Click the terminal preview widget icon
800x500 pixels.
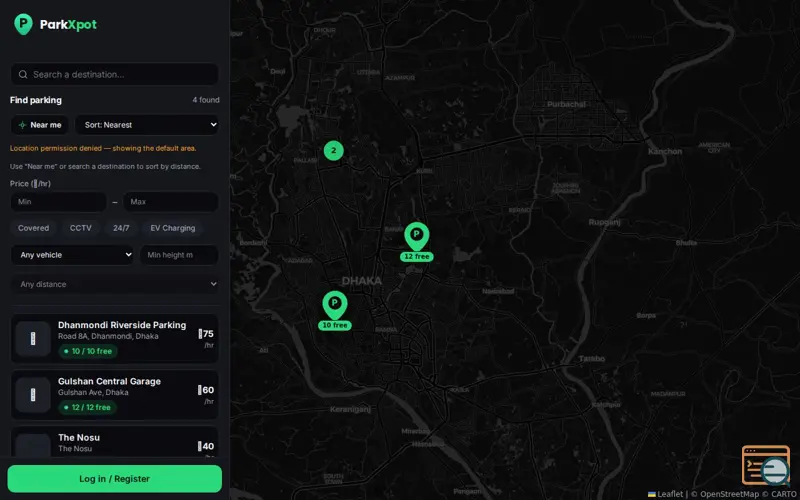(x=766, y=465)
